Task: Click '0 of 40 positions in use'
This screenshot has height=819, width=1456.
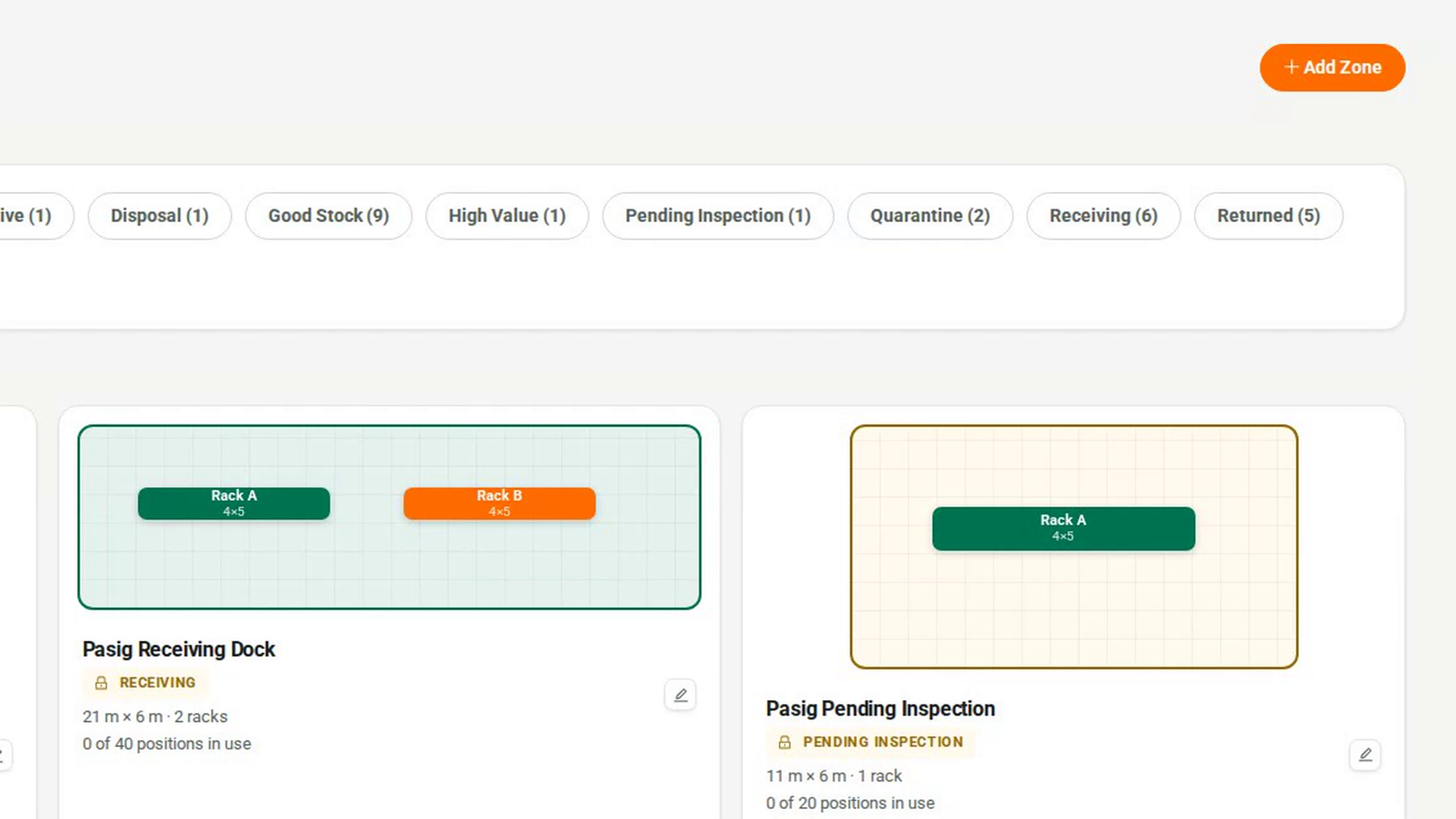Action: pos(167,744)
